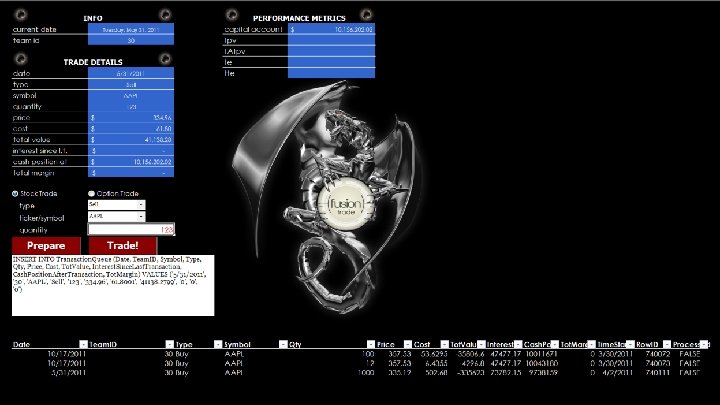Viewport: 720px width, 405px height.
Task: Click Price cell 335.12
Action: (399, 372)
